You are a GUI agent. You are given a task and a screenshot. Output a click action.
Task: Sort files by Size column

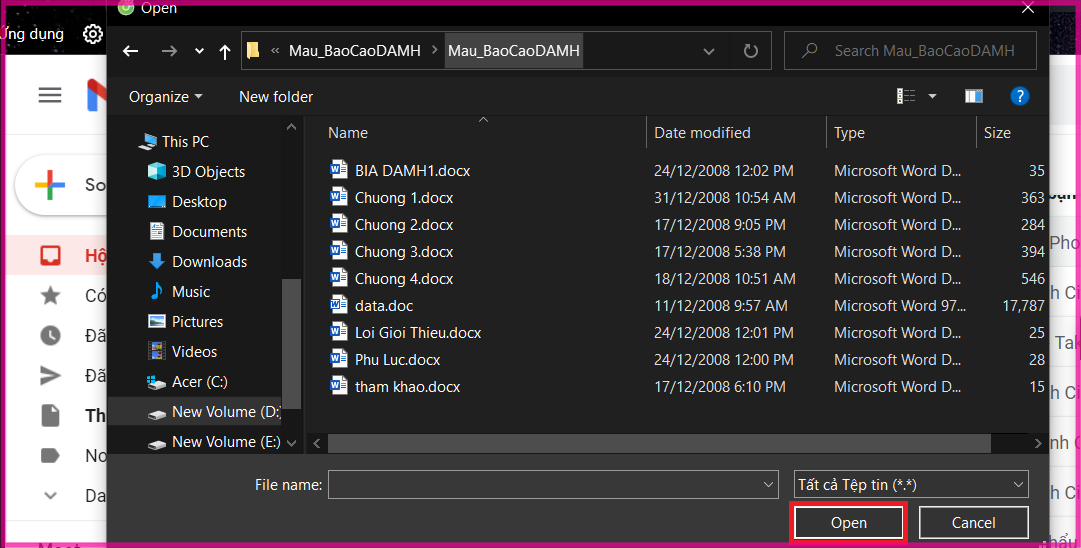997,133
